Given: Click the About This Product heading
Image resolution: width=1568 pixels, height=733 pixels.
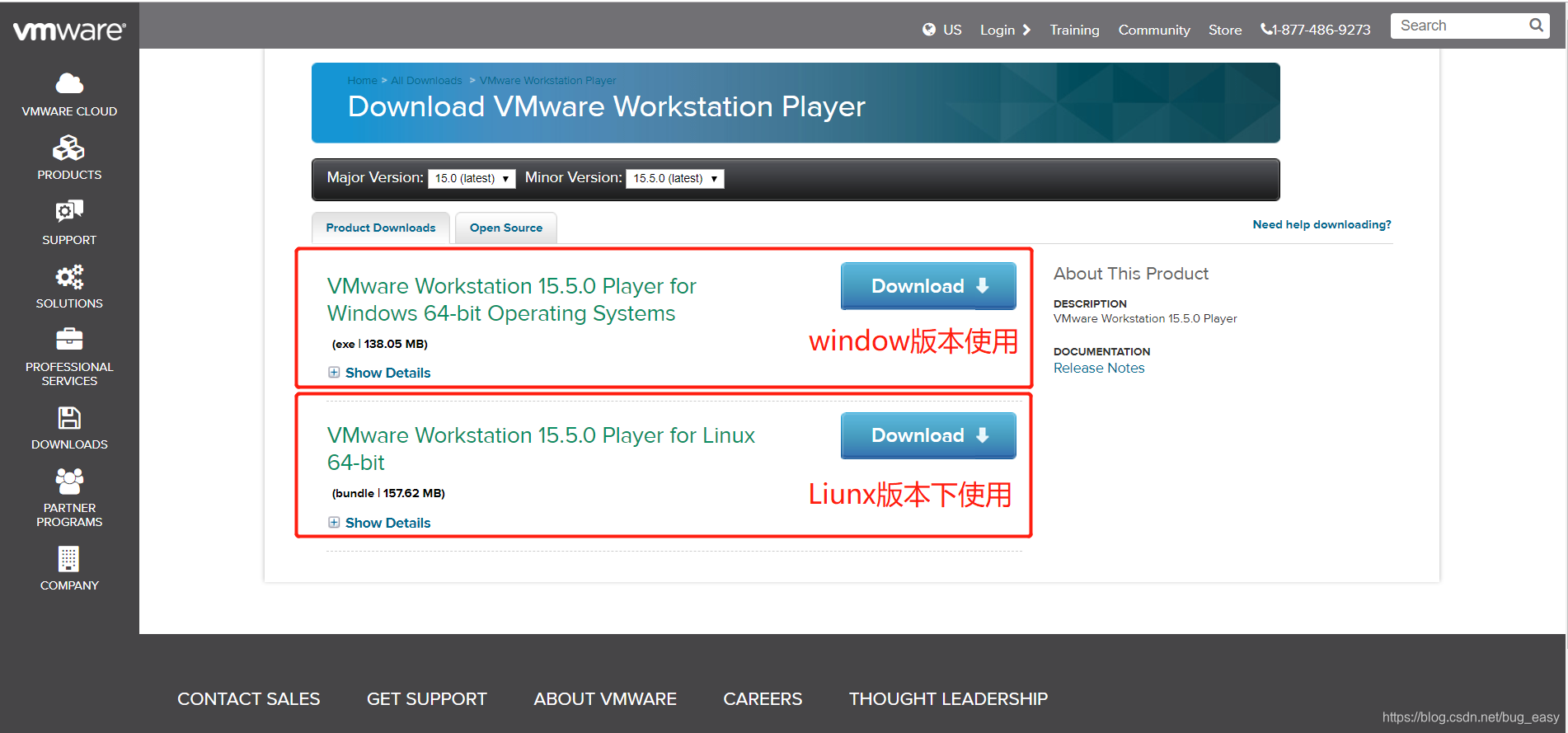Looking at the screenshot, I should [1131, 274].
